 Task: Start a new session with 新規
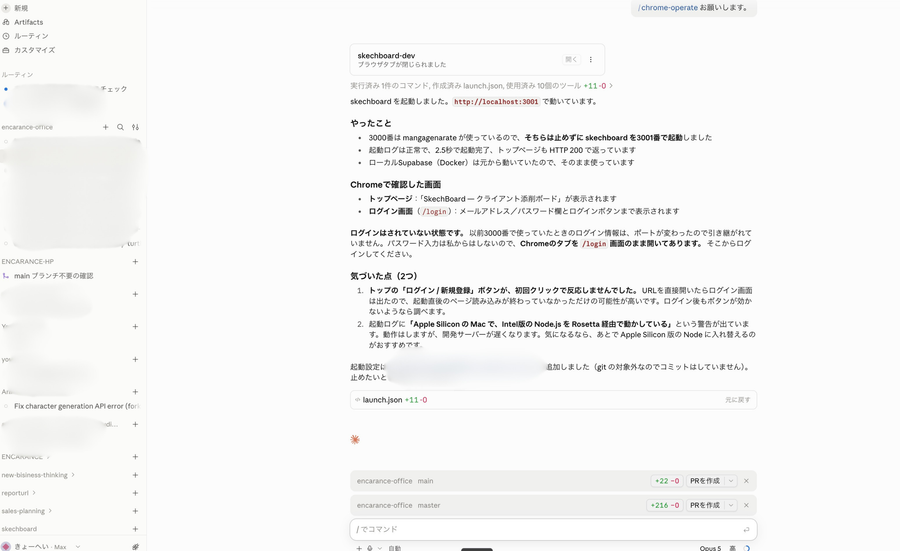click(15, 8)
